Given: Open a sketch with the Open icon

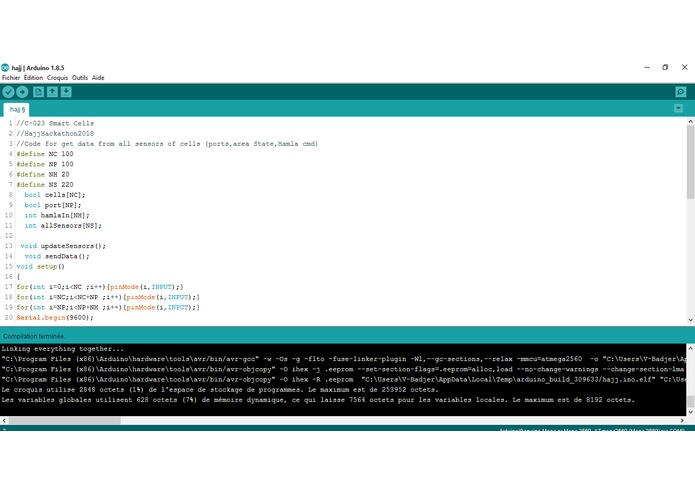Looking at the screenshot, I should click(x=52, y=92).
